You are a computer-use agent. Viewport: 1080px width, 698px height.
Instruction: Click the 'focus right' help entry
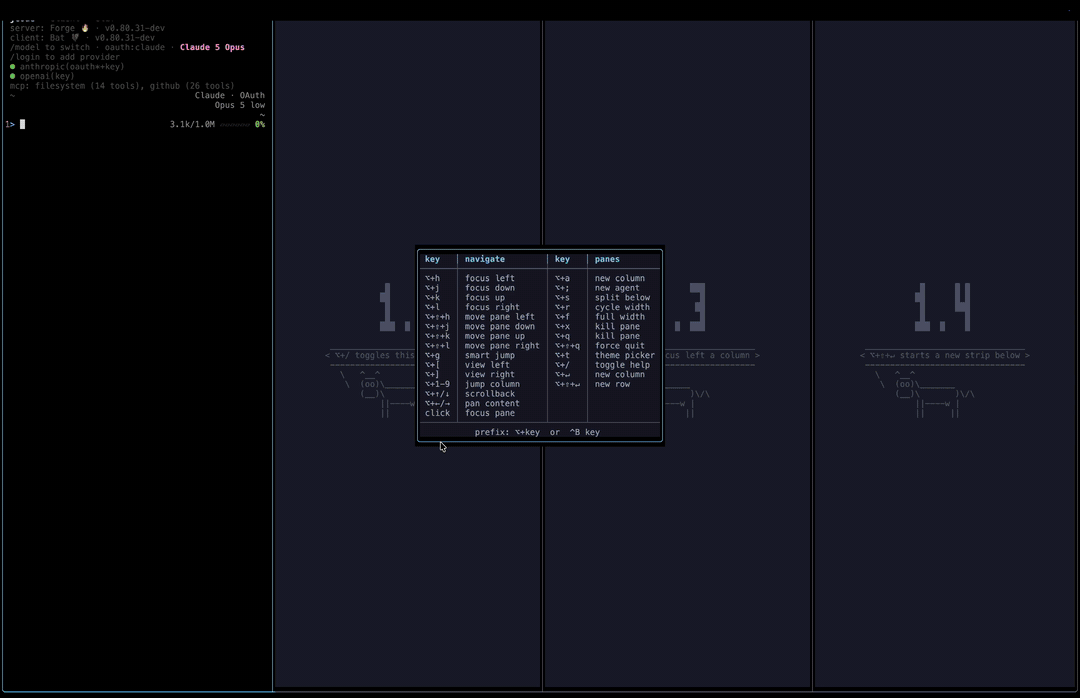pos(492,307)
